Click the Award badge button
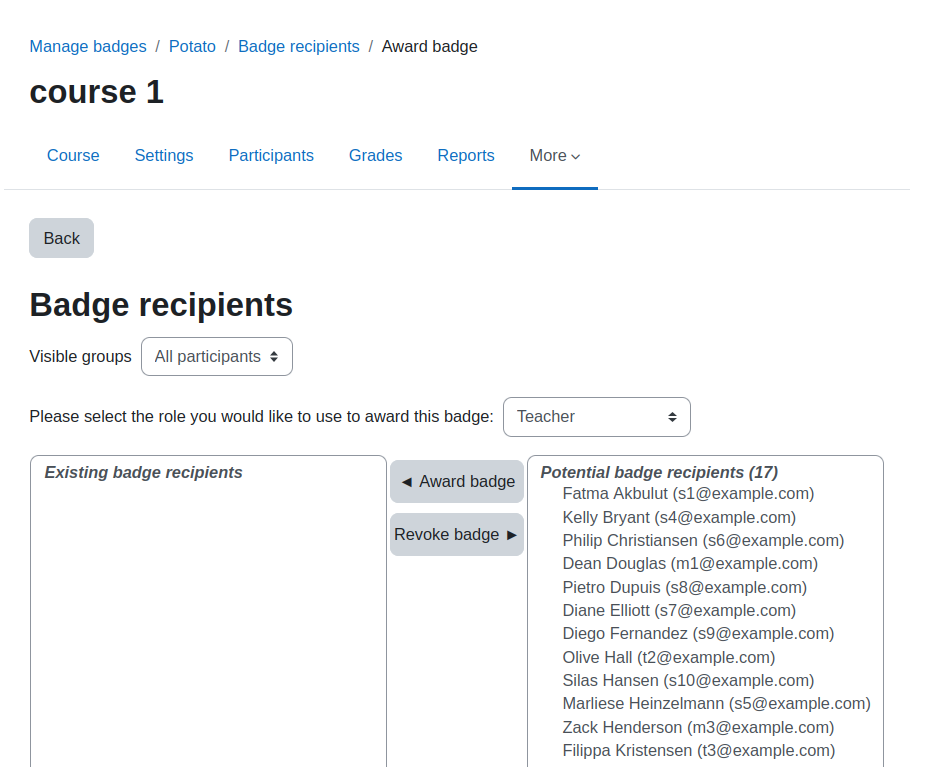This screenshot has width=934, height=767. (457, 481)
